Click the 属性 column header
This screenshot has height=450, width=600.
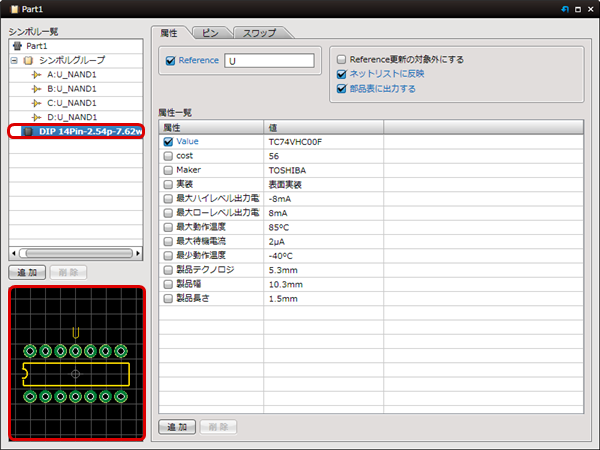tap(211, 127)
